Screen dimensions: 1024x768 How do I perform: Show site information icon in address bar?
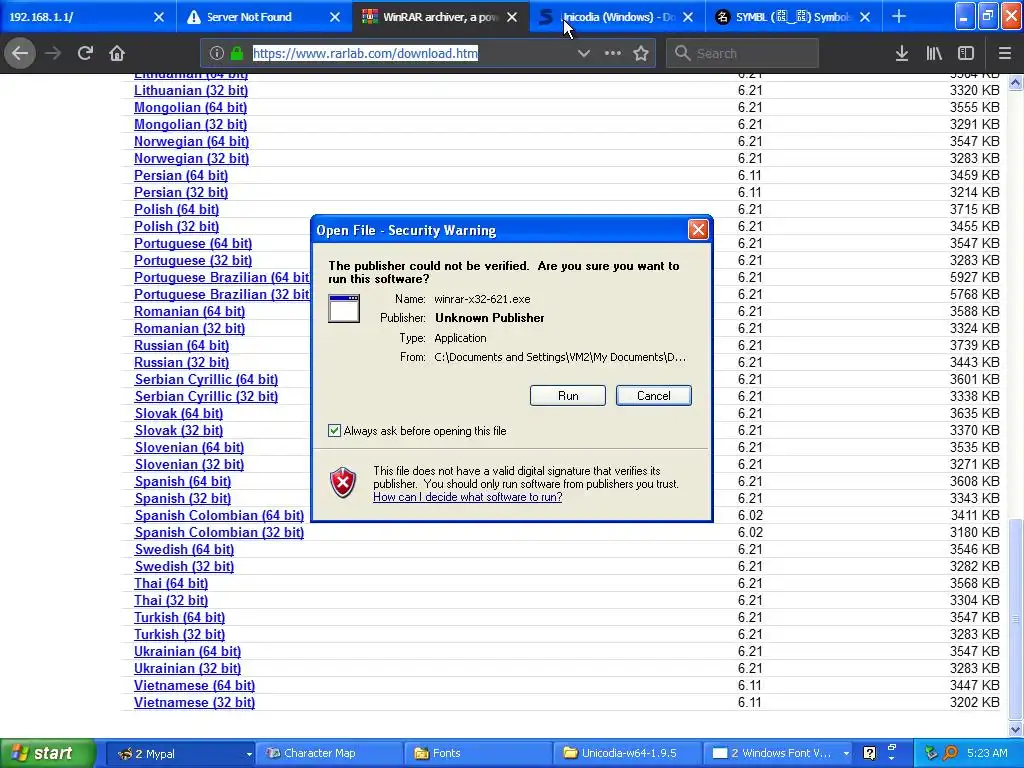(217, 53)
